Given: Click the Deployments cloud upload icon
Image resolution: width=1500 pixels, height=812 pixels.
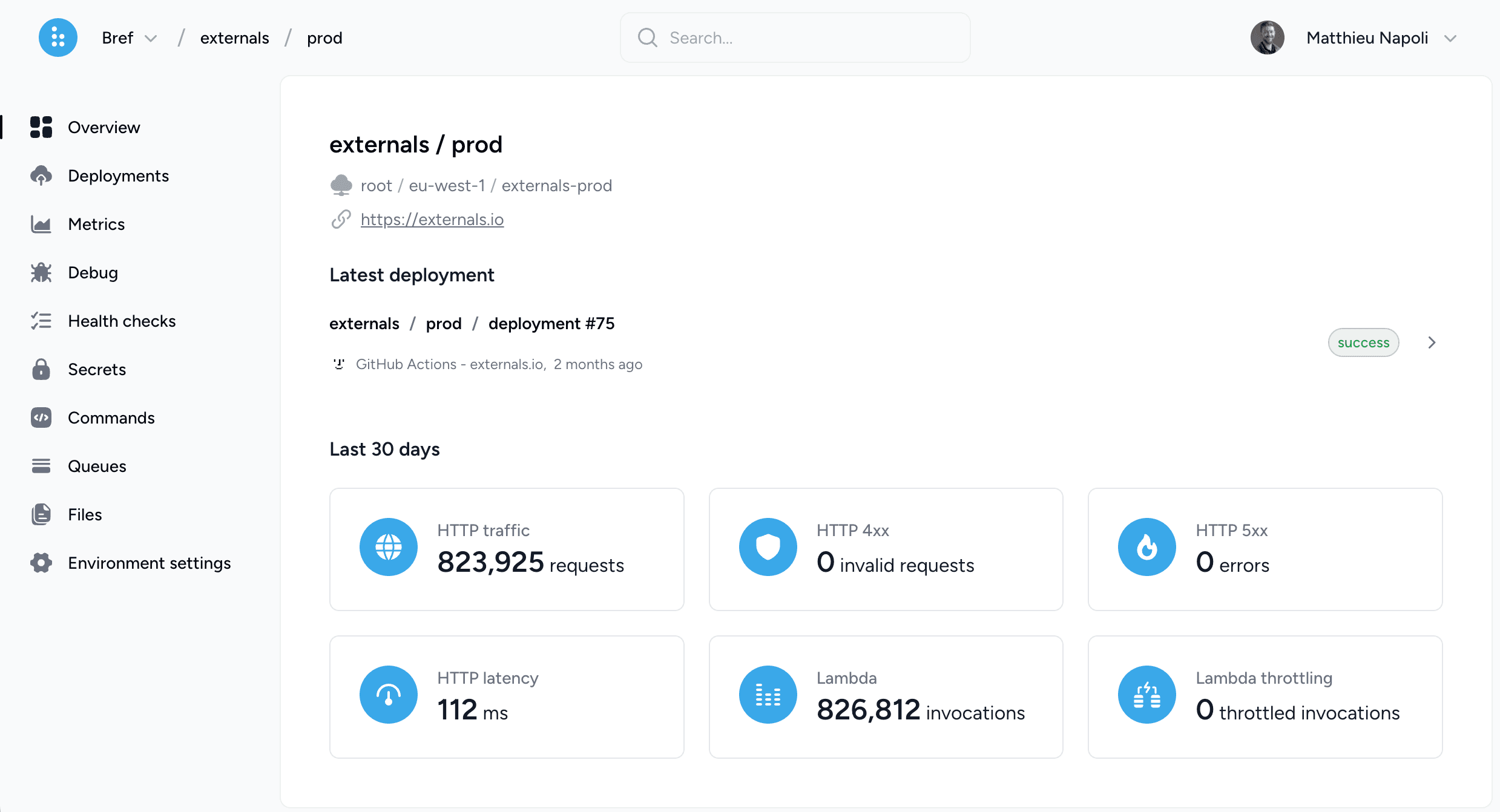Looking at the screenshot, I should pyautogui.click(x=41, y=175).
